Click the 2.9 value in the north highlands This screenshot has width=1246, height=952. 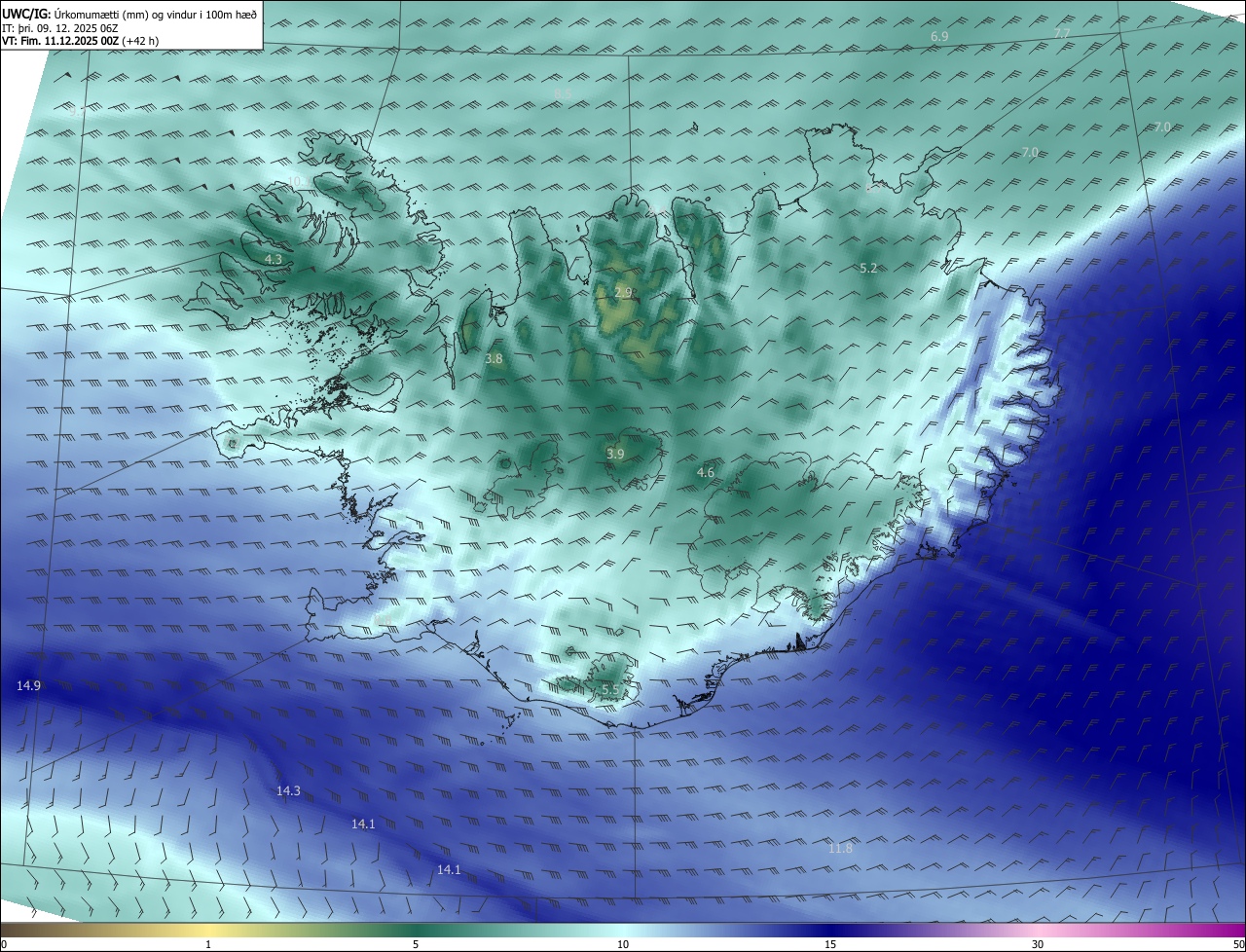tap(624, 292)
